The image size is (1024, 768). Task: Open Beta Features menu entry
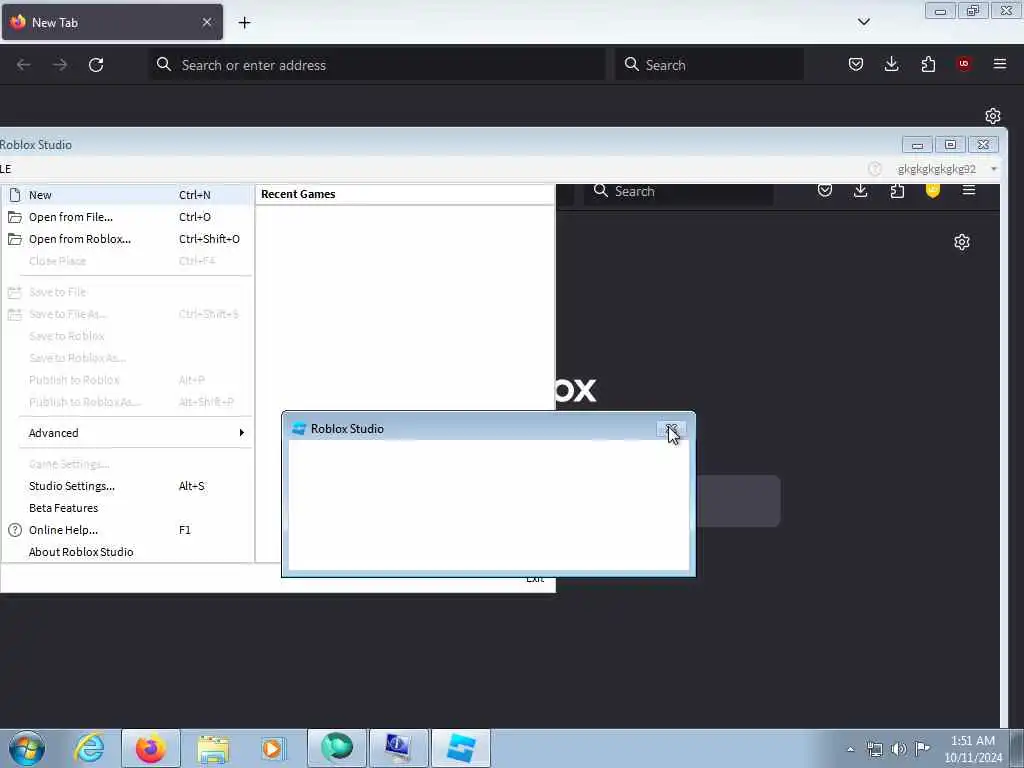pyautogui.click(x=127, y=508)
